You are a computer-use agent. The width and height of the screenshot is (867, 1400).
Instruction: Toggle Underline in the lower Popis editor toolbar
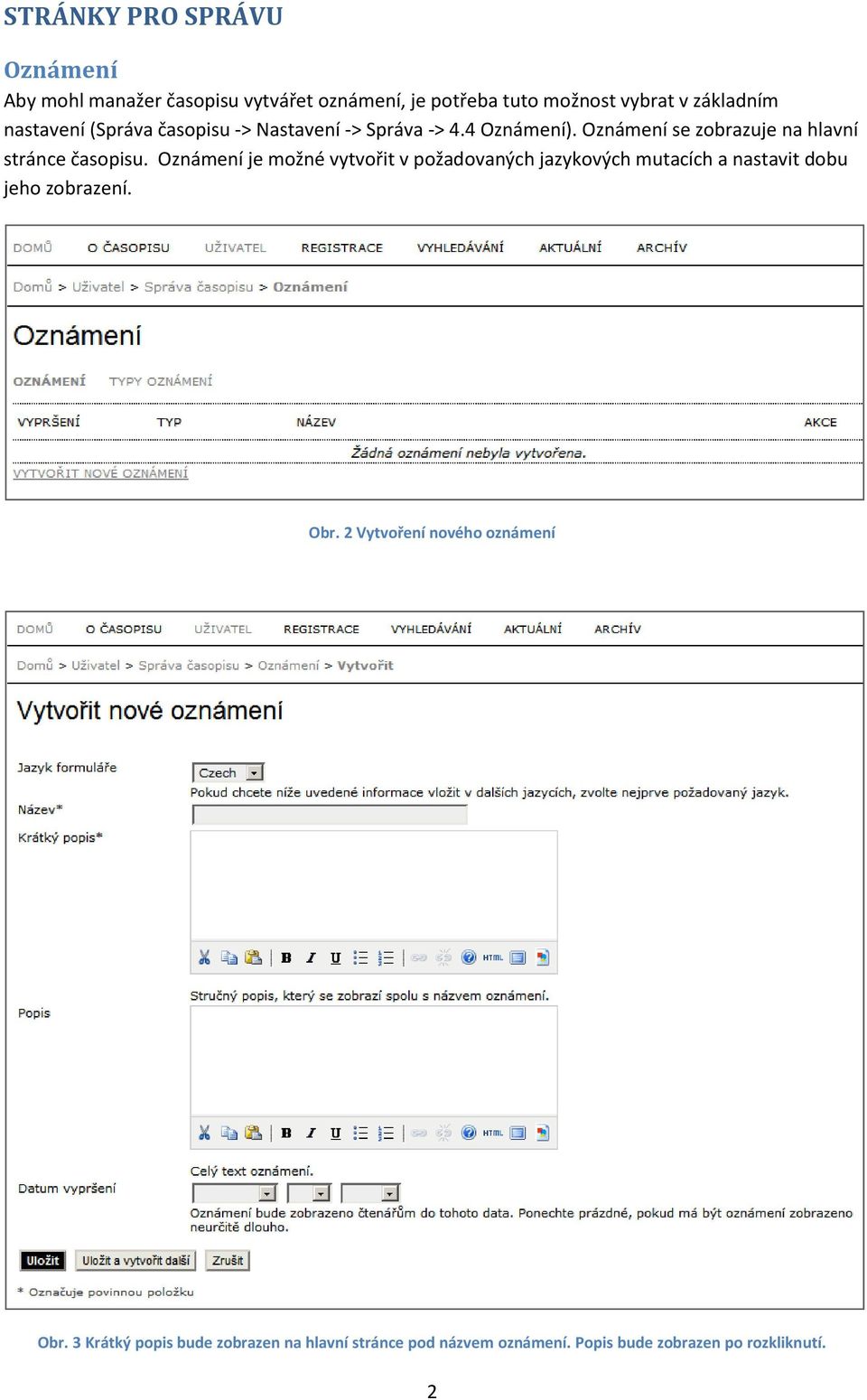[335, 1133]
